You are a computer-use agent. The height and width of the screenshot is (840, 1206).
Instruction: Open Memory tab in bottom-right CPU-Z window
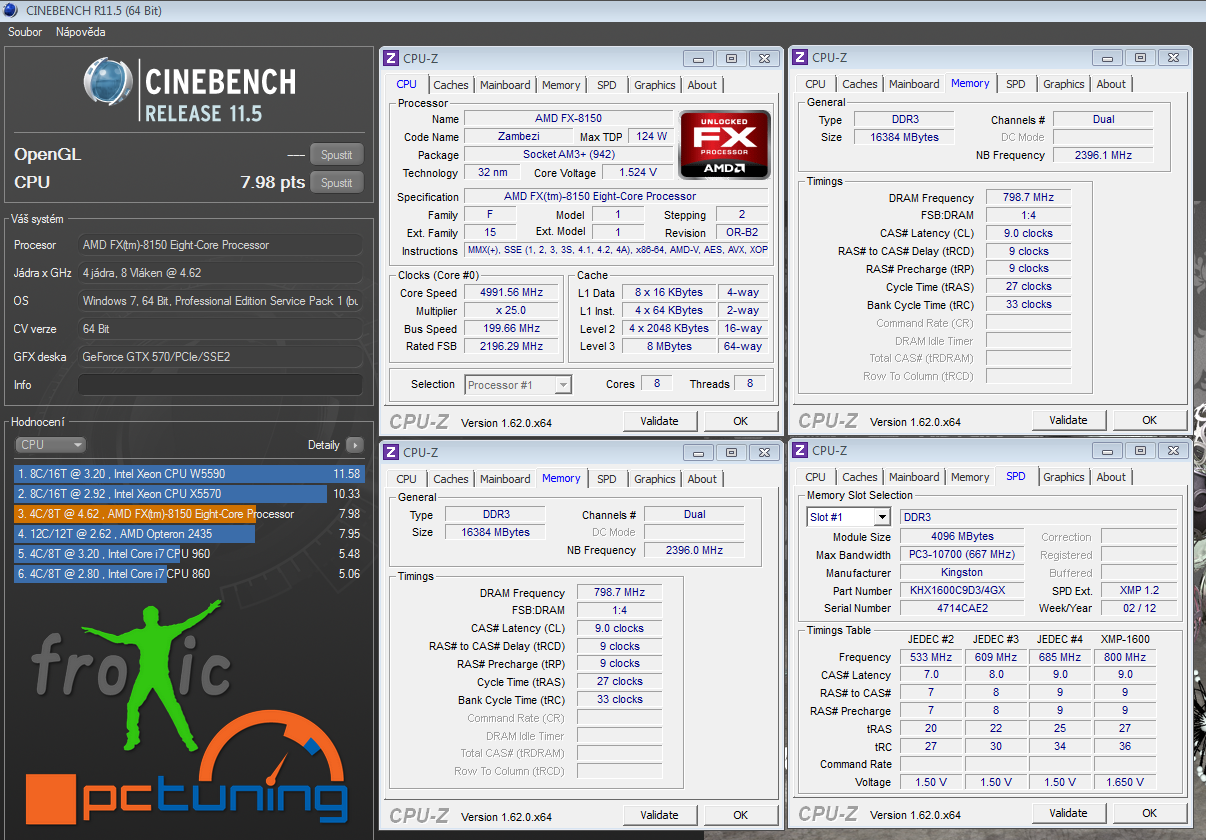(970, 477)
